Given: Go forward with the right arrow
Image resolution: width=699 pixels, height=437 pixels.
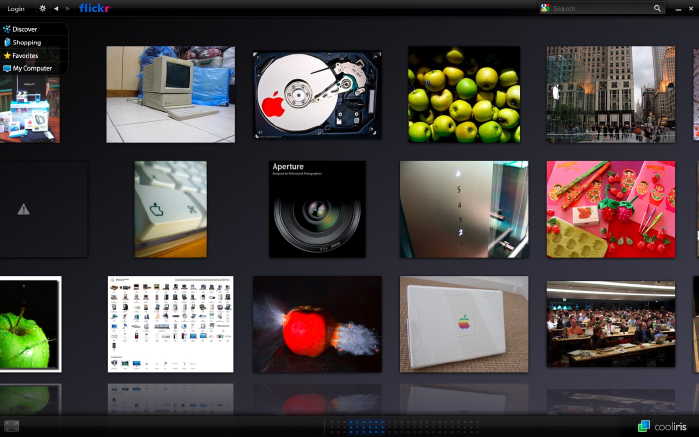Looking at the screenshot, I should [x=67, y=8].
